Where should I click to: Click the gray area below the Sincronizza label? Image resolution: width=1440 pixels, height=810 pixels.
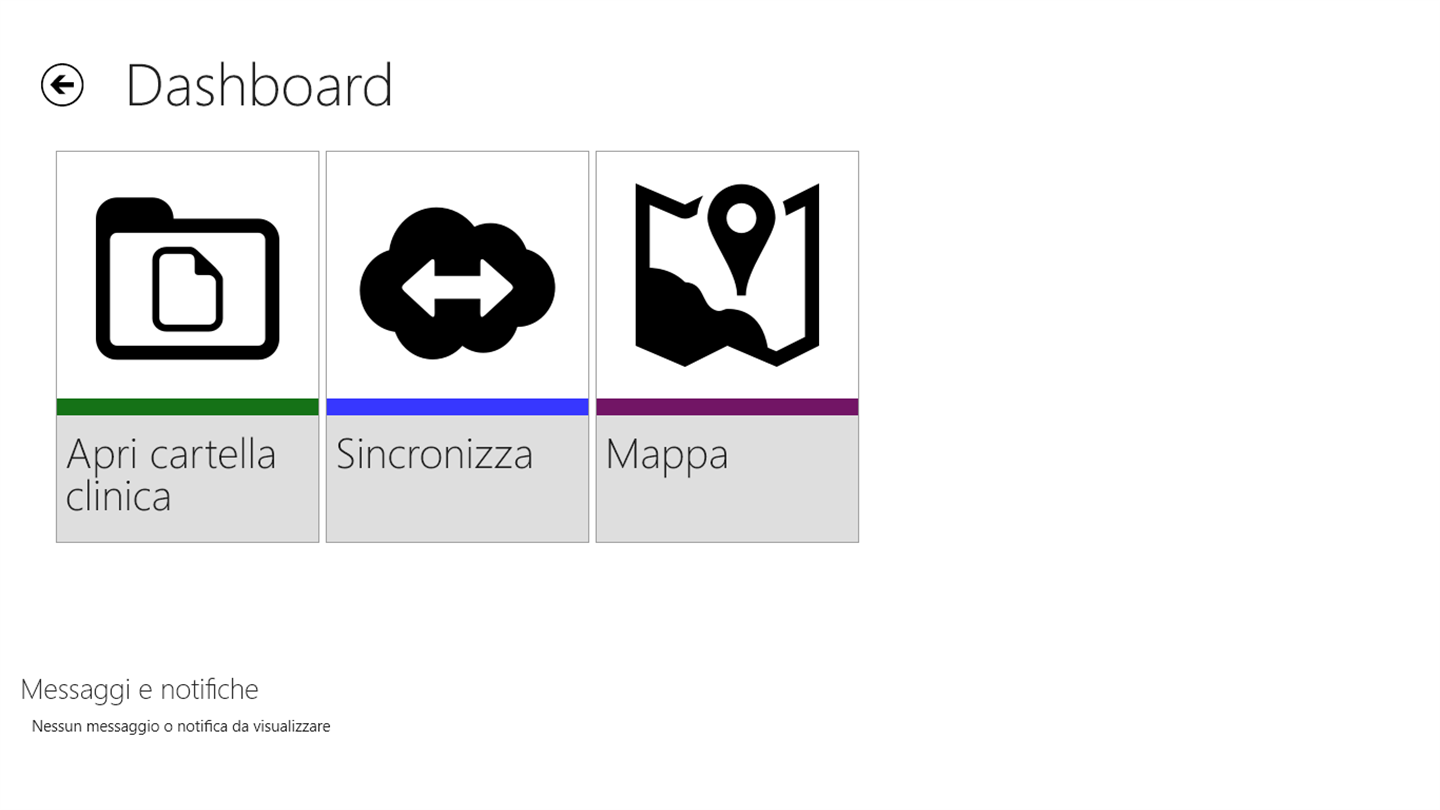point(457,512)
